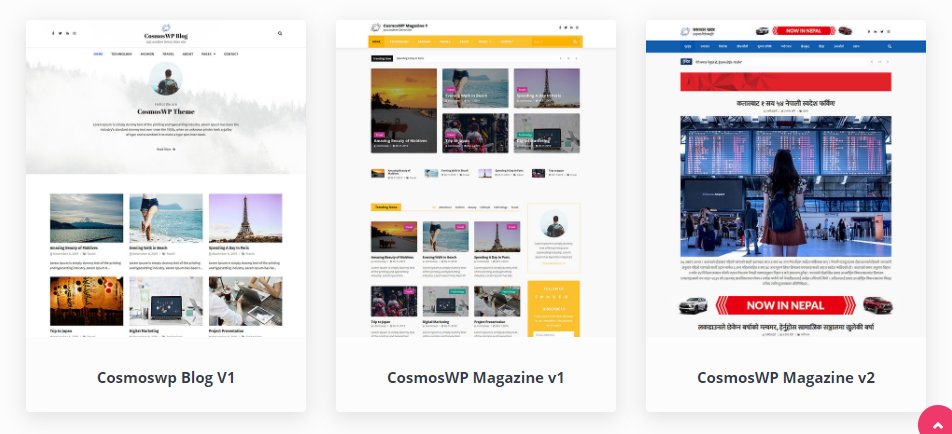This screenshot has height=434, width=952.
Task: Open the Cosmoswp Blog V1 demo preview image
Action: tap(166, 179)
